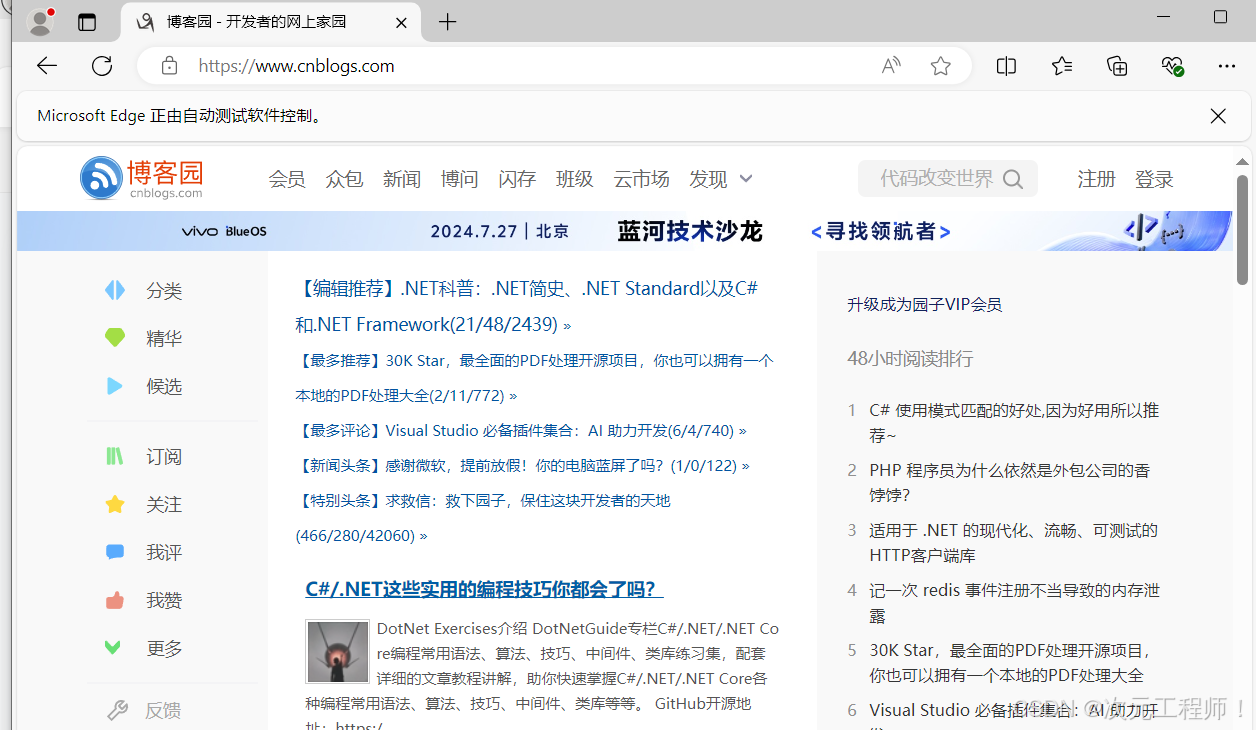
Task: Click the search magnifier icon
Action: tap(1013, 179)
